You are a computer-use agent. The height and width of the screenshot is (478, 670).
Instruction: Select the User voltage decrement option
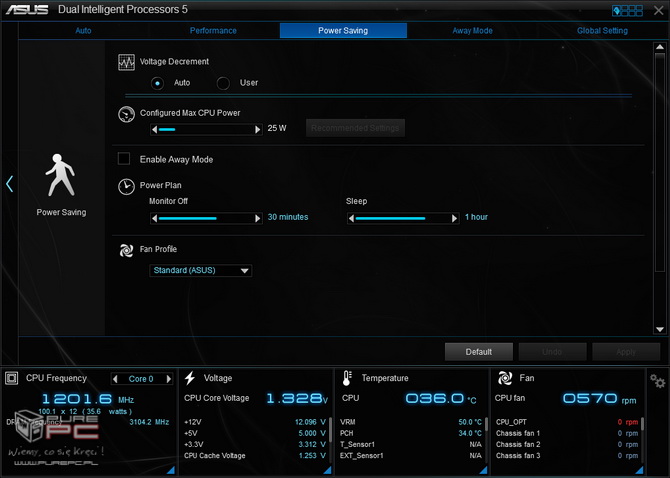pos(223,83)
